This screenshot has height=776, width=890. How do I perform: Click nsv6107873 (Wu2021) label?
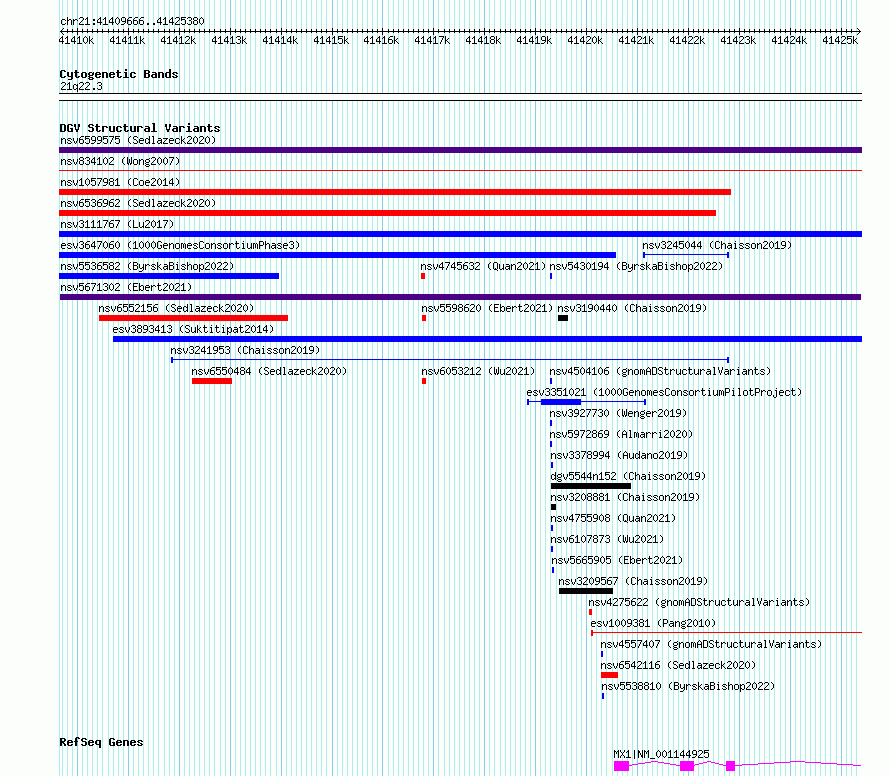click(607, 539)
